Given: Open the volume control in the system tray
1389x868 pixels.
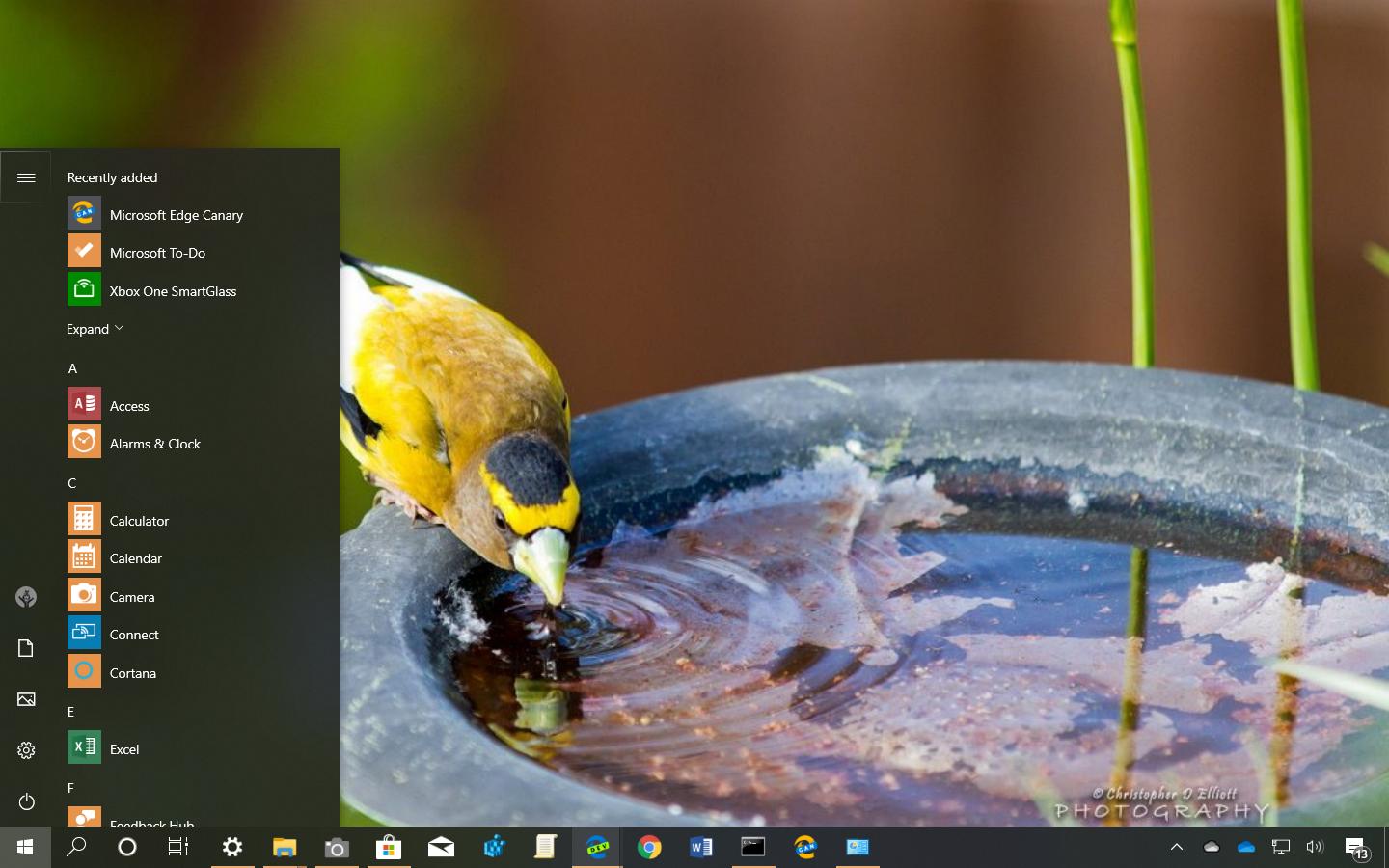Looking at the screenshot, I should click(x=1315, y=847).
